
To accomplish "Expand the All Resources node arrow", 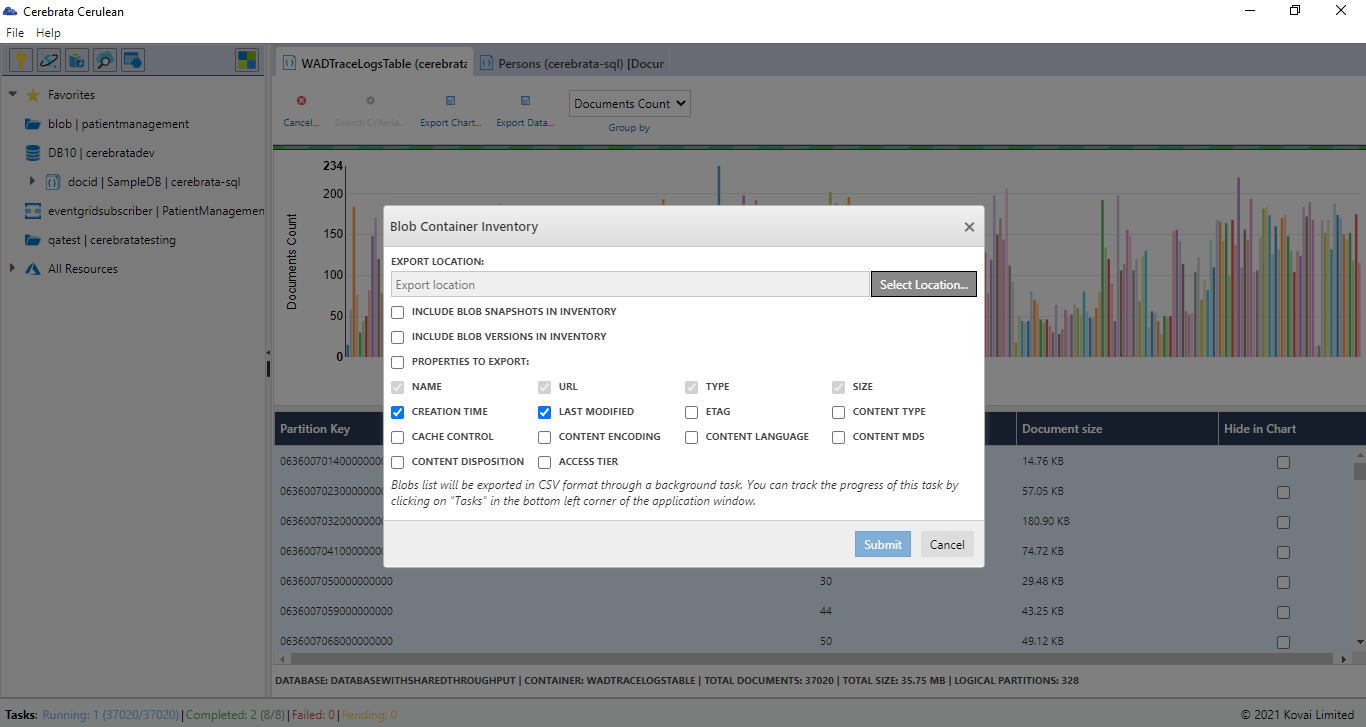I will point(12,268).
